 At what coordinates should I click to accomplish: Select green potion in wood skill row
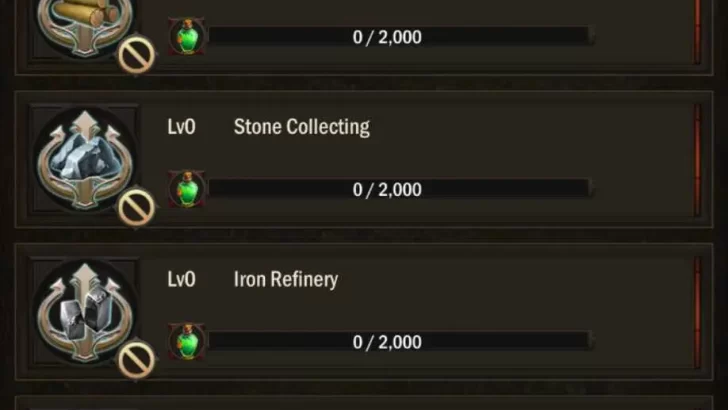pyautogui.click(x=187, y=37)
